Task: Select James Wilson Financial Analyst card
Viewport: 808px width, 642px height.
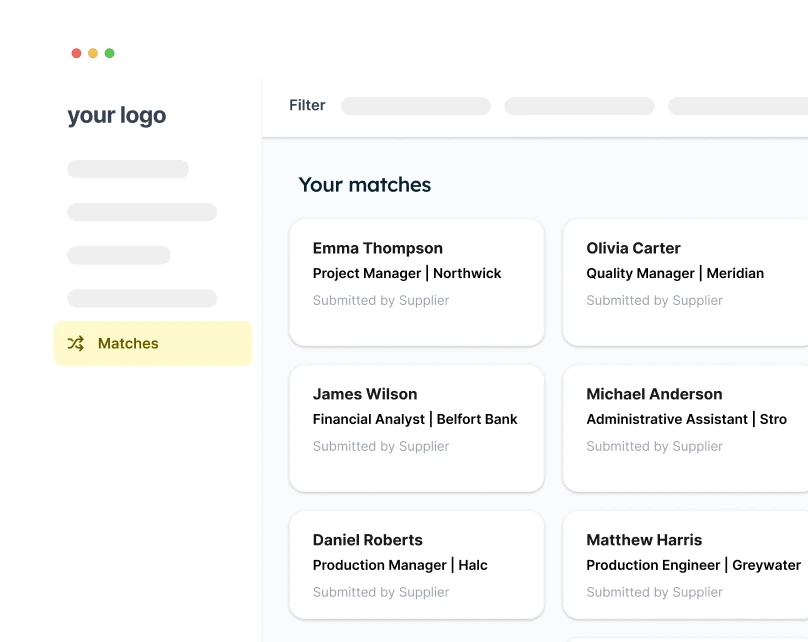Action: (417, 429)
